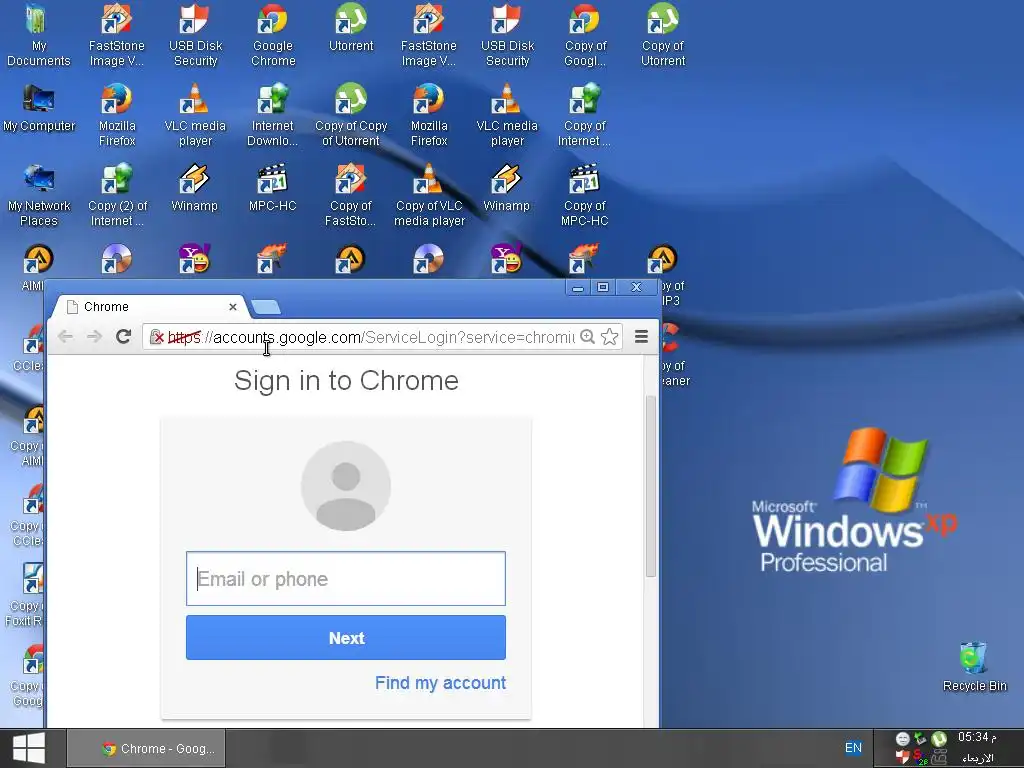
Task: Select the Internet Downlo... desktop shortcut
Action: pos(272,116)
